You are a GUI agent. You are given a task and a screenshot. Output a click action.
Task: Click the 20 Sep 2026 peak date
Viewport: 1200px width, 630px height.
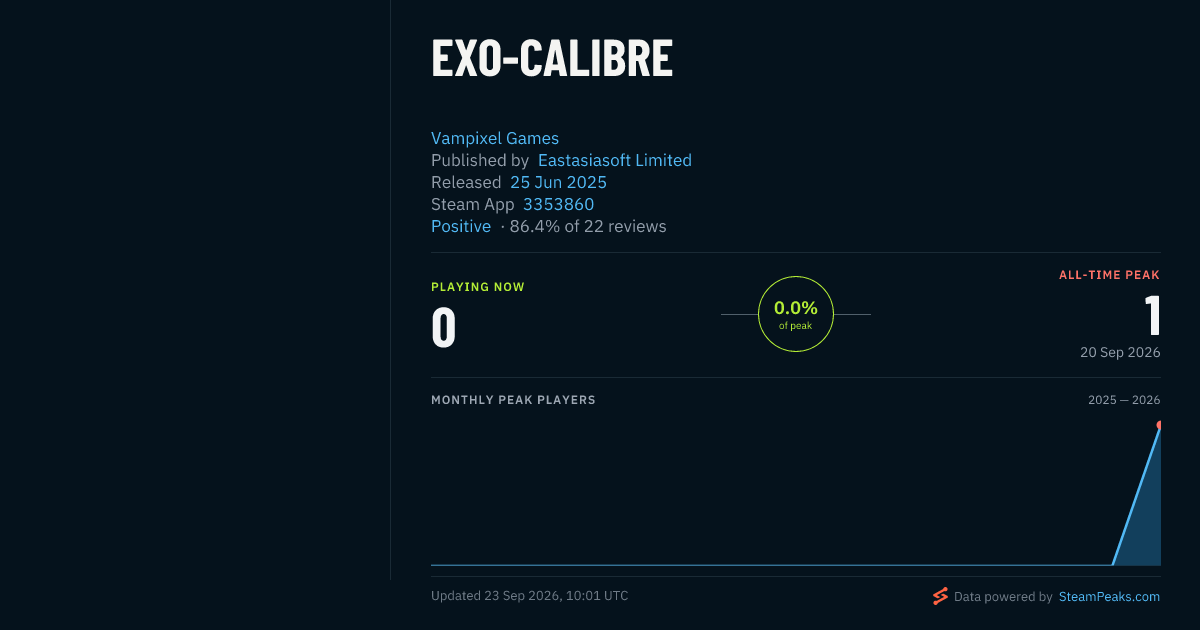click(1120, 352)
